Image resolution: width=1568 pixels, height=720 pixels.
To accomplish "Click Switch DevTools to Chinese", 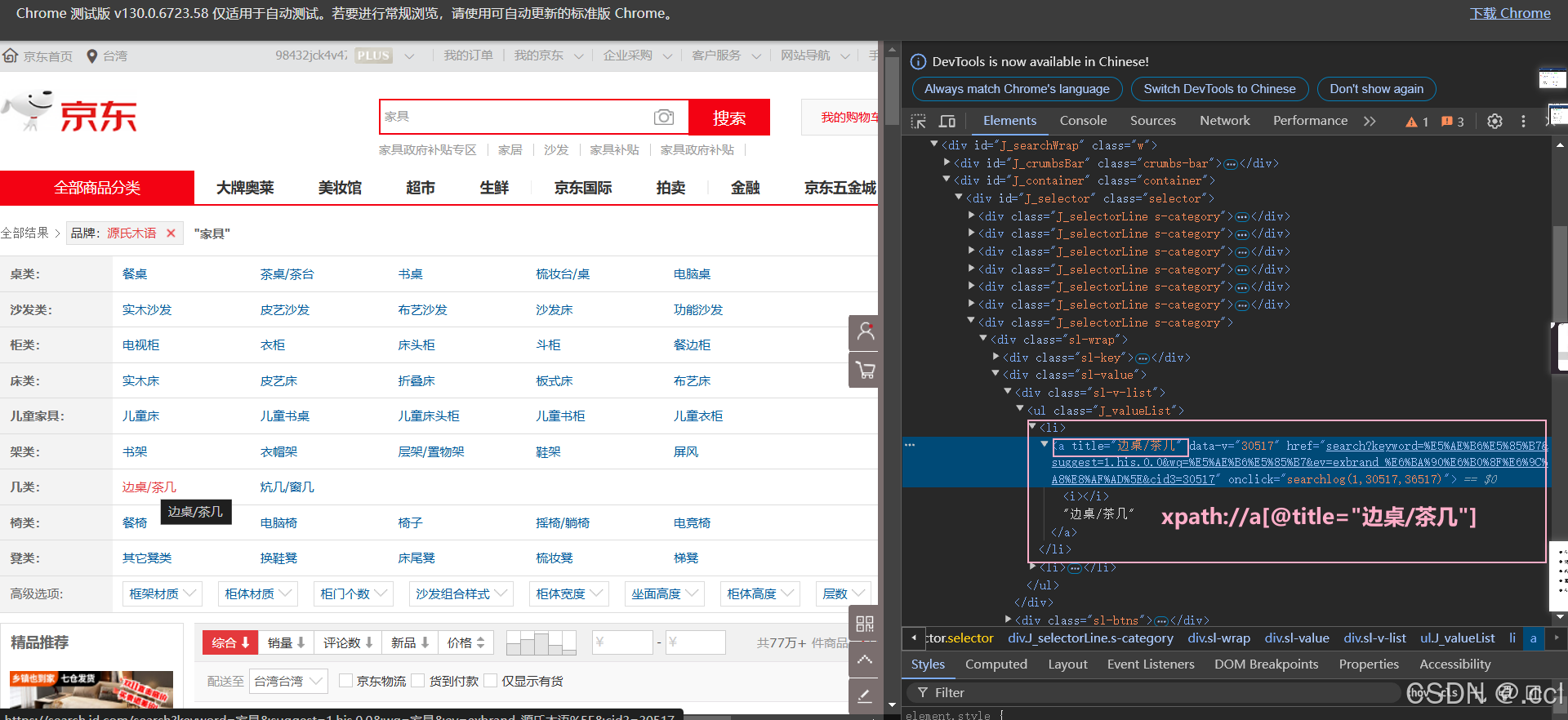I will 1219,89.
